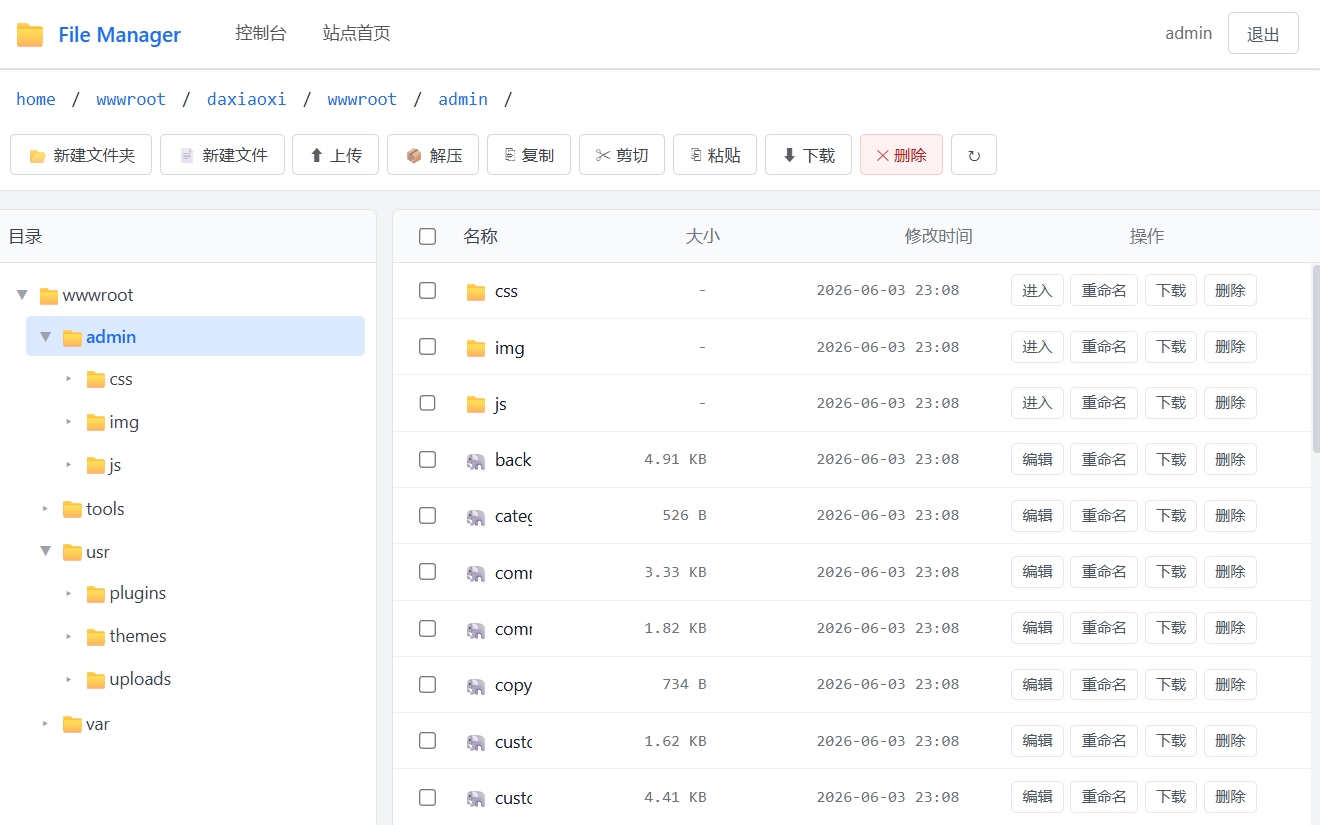
Task: Click the 4.91 KB size cell
Action: pyautogui.click(x=675, y=459)
